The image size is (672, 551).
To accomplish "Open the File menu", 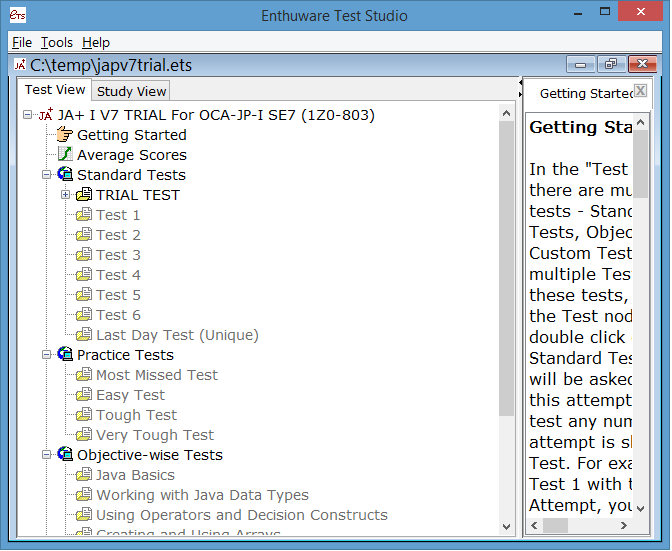I will pyautogui.click(x=22, y=42).
